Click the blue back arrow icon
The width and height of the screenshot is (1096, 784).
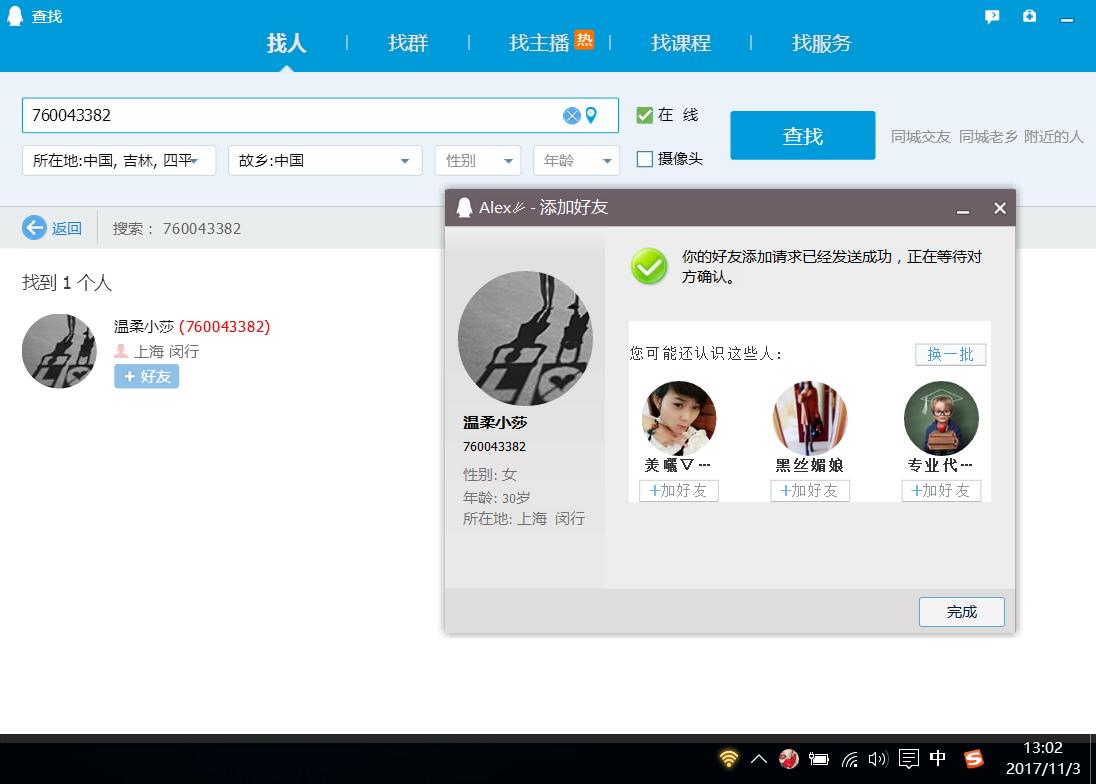pyautogui.click(x=34, y=228)
